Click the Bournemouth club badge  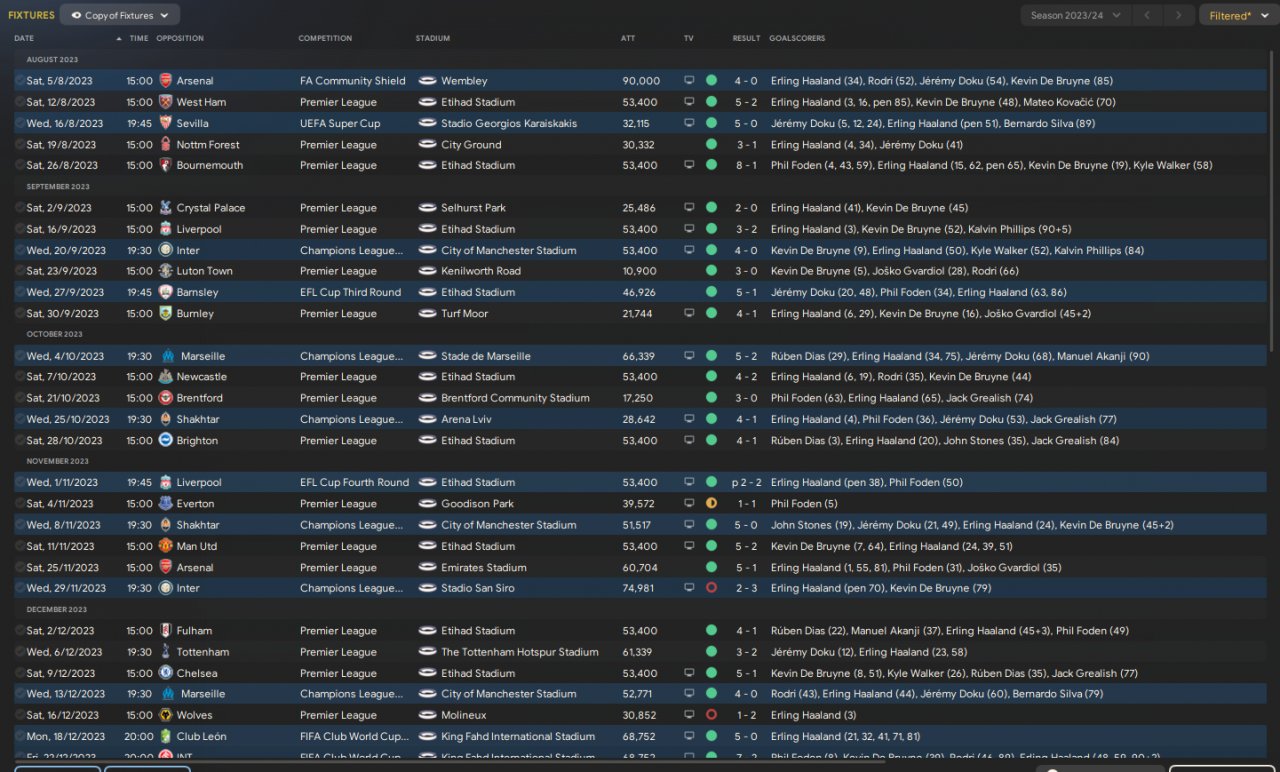tap(166, 166)
